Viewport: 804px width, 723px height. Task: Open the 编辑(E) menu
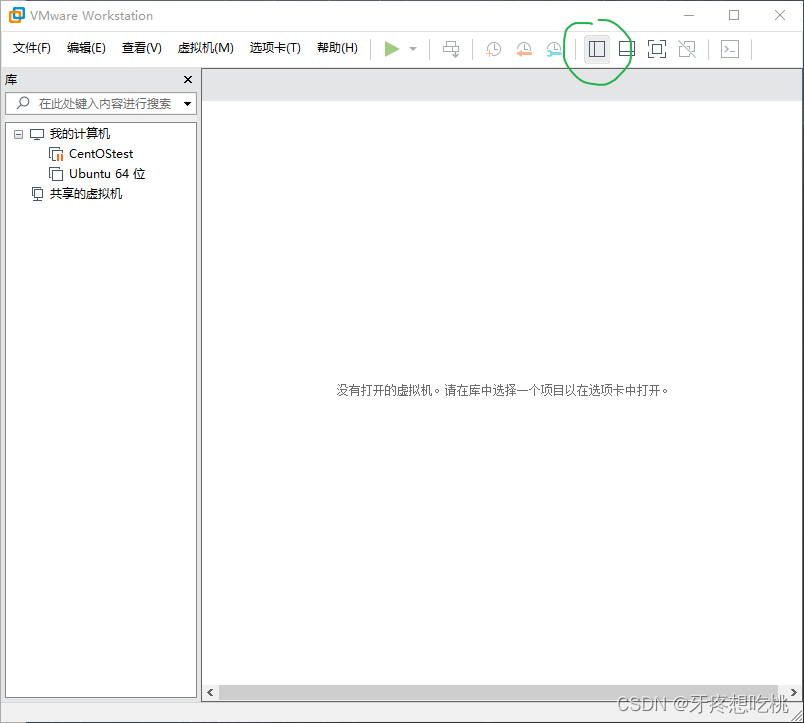(86, 48)
